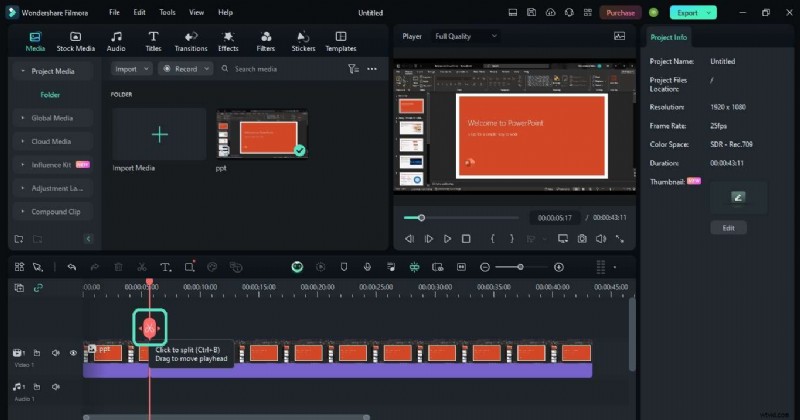Mute the Audio 1 track

[56, 387]
